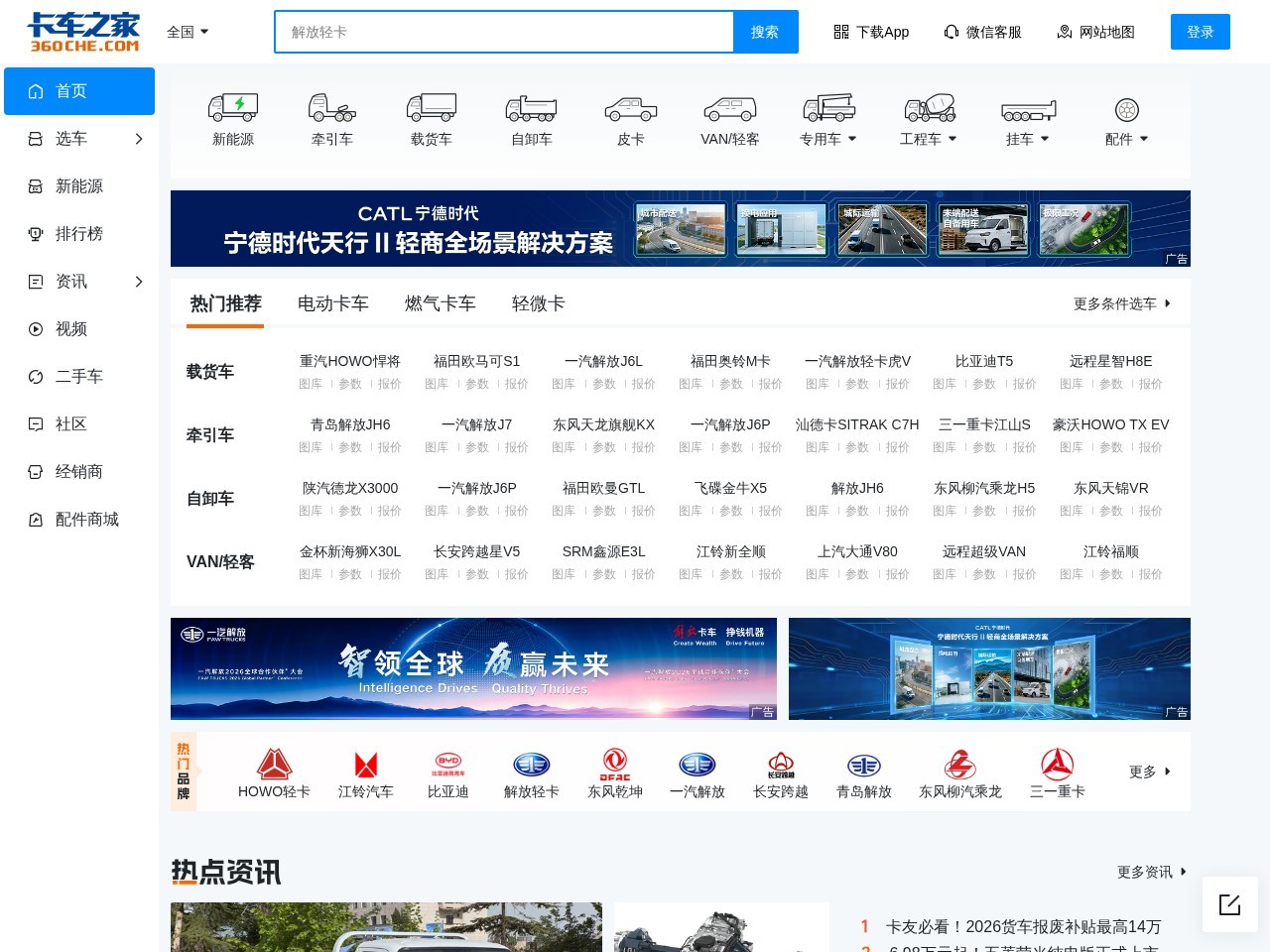Click the 登录 login button
This screenshot has width=1270, height=952.
click(1201, 32)
